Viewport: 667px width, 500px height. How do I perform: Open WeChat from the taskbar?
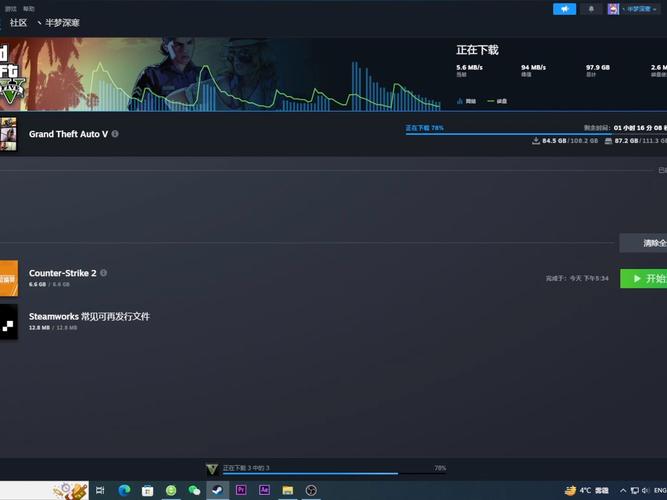pos(194,490)
